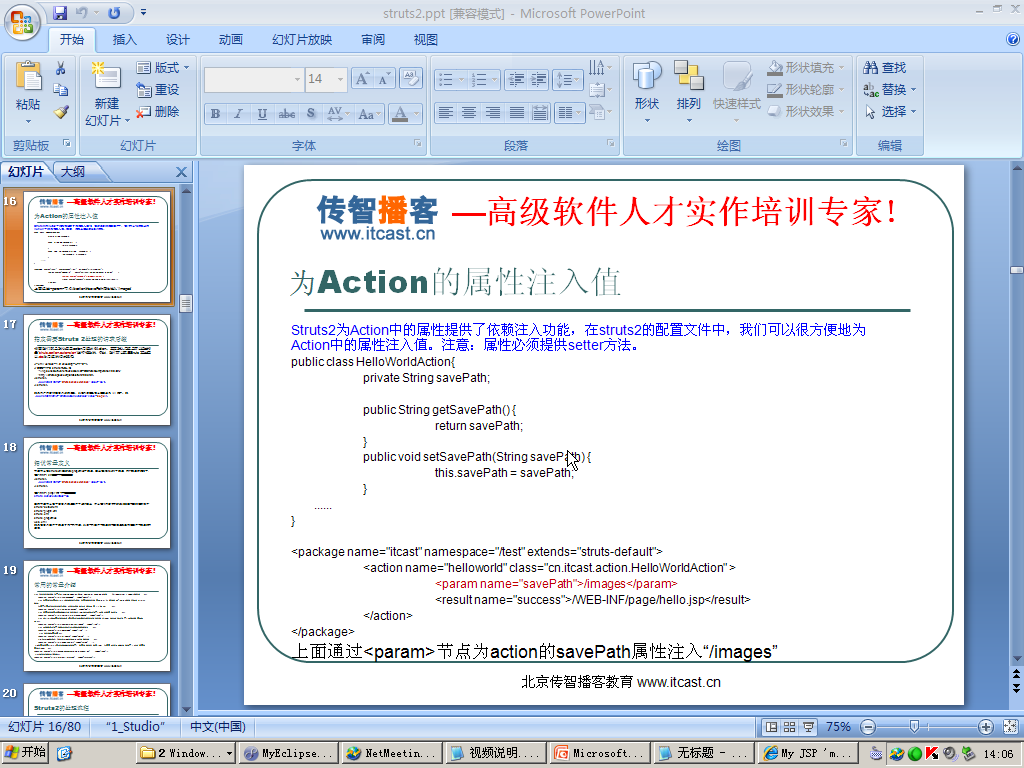Toggle text Shadow formatting
This screenshot has height=768, width=1024.
311,114
